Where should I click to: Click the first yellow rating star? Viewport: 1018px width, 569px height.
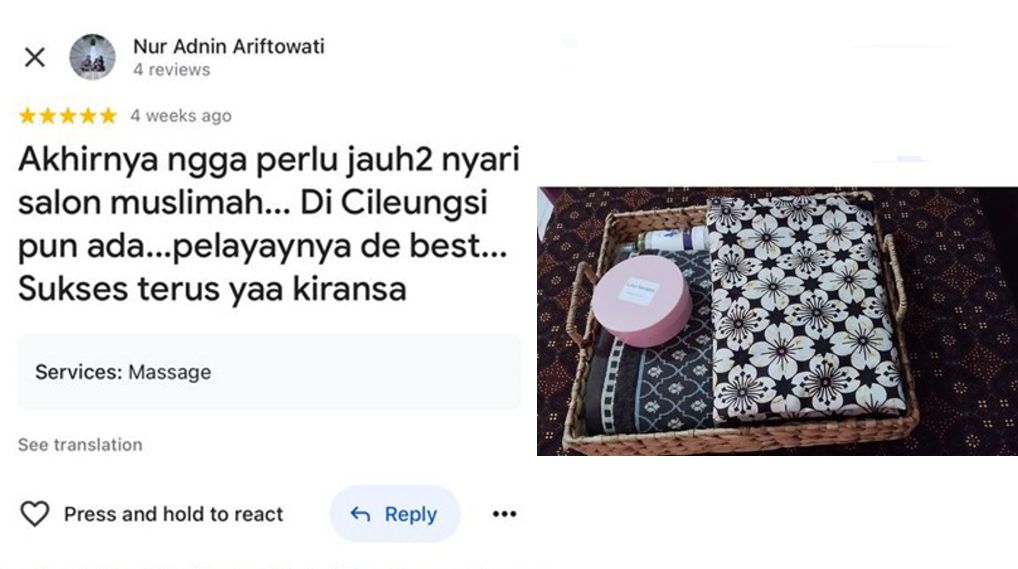click(28, 116)
